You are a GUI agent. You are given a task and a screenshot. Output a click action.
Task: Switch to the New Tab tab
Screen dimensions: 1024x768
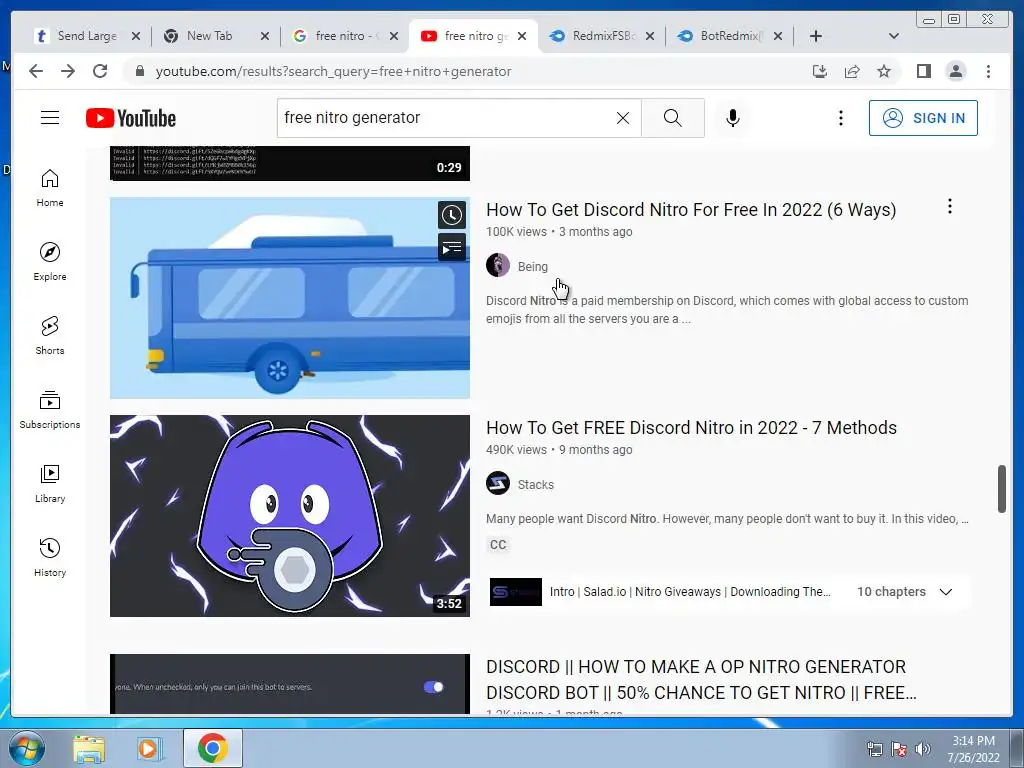209,36
